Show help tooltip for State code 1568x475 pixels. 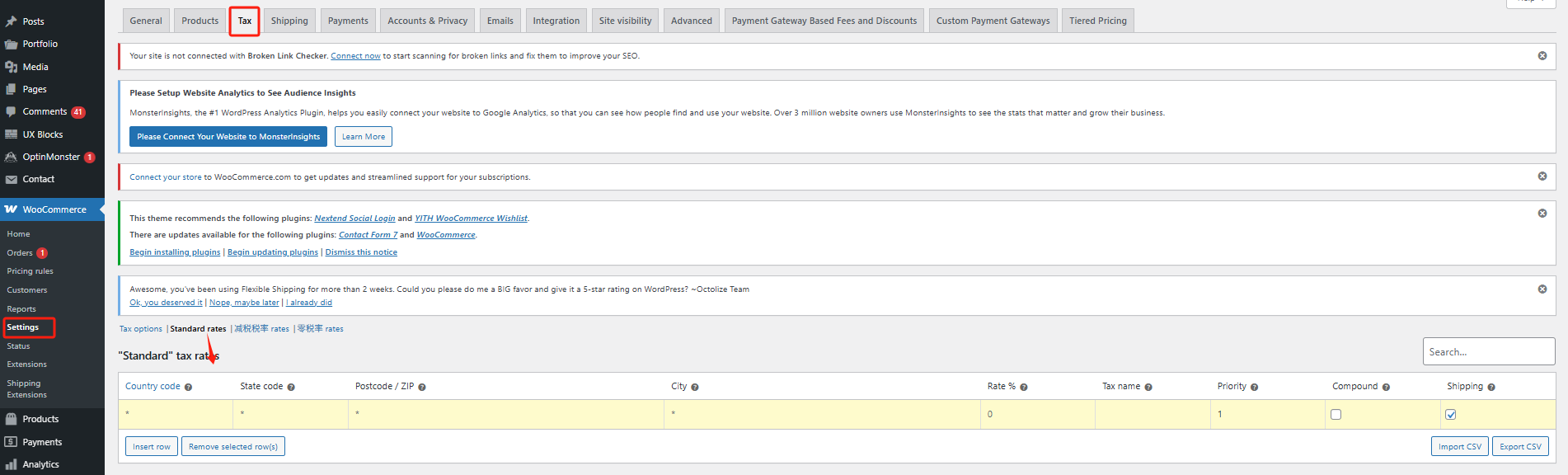pyautogui.click(x=291, y=387)
